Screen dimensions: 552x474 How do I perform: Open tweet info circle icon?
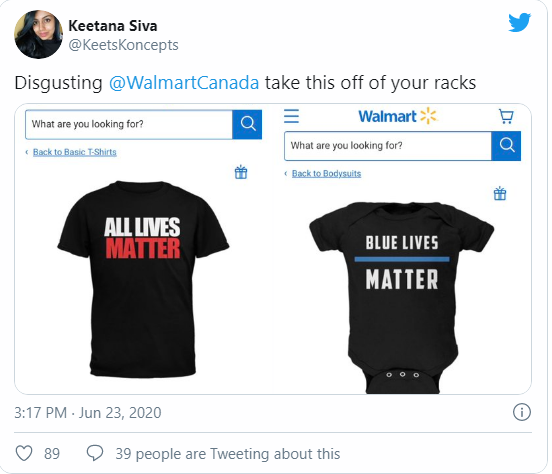[521, 412]
